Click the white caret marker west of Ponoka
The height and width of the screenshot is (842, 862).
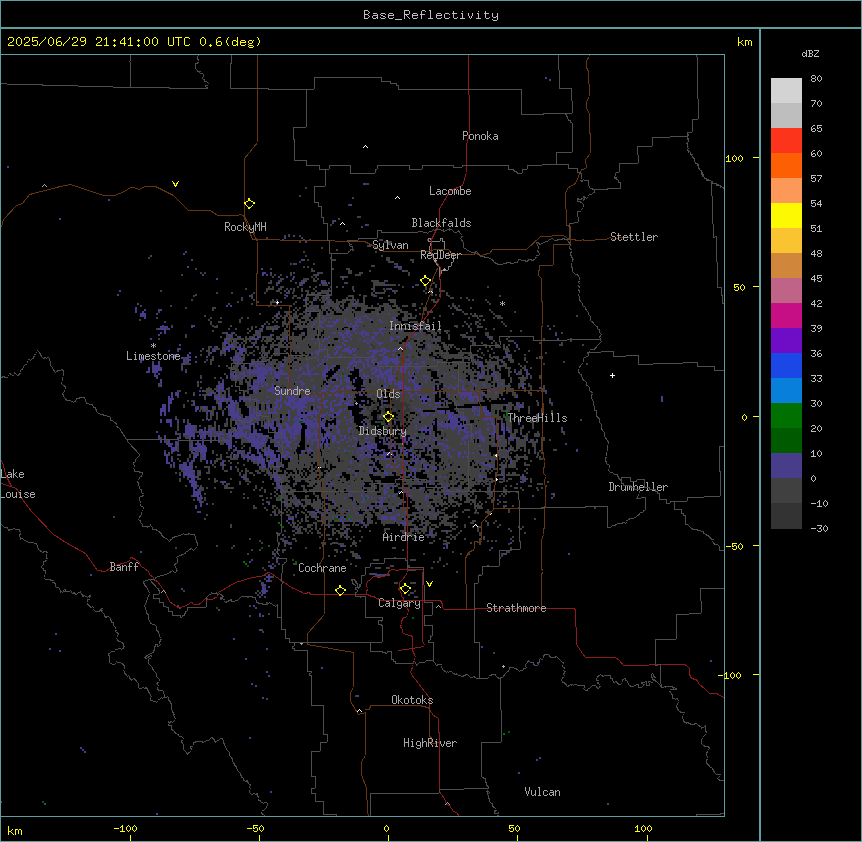(365, 147)
